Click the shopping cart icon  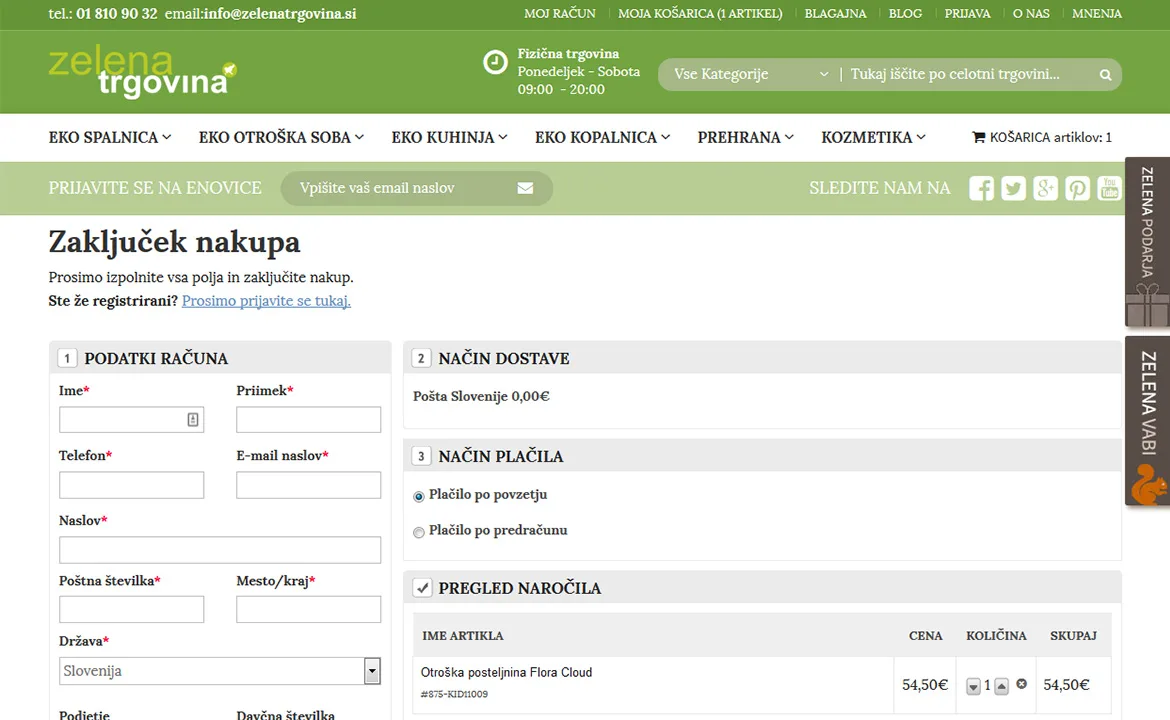[978, 137]
